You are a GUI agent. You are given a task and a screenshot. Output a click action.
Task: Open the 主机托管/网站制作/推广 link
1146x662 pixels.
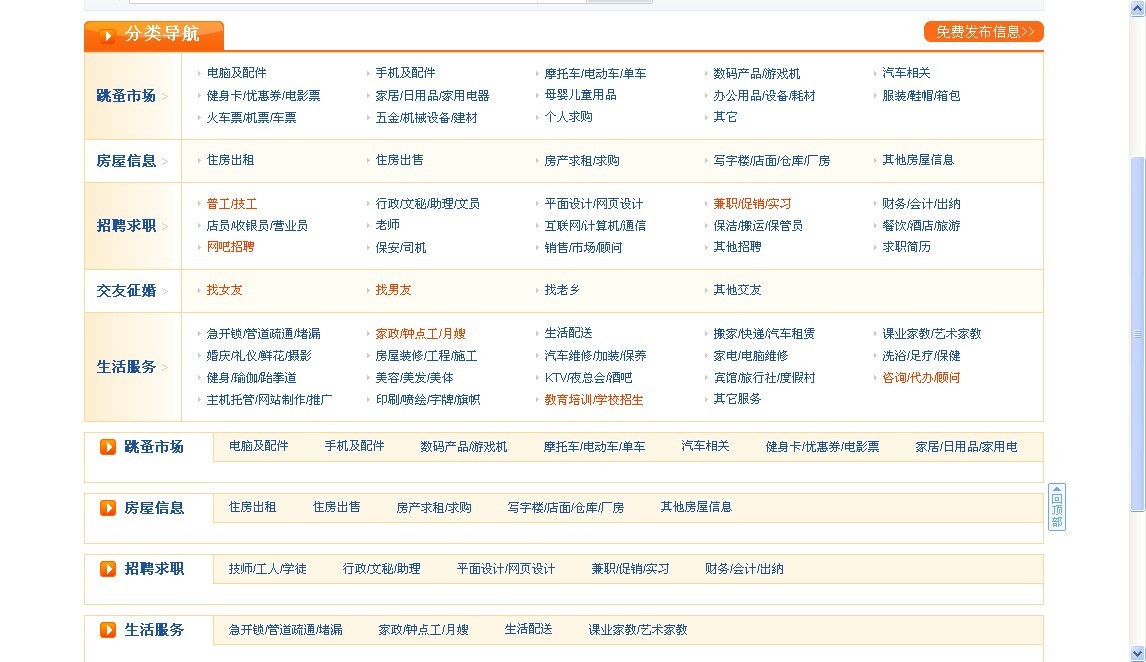269,400
